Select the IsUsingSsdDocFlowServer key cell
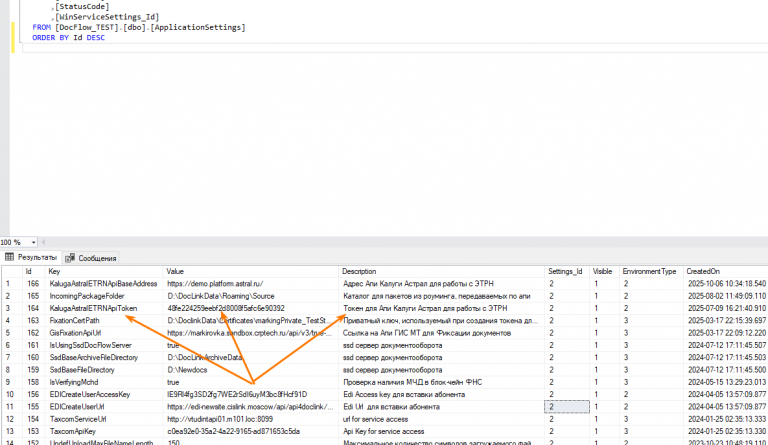Viewport: 768px width, 445px height. pos(104,345)
